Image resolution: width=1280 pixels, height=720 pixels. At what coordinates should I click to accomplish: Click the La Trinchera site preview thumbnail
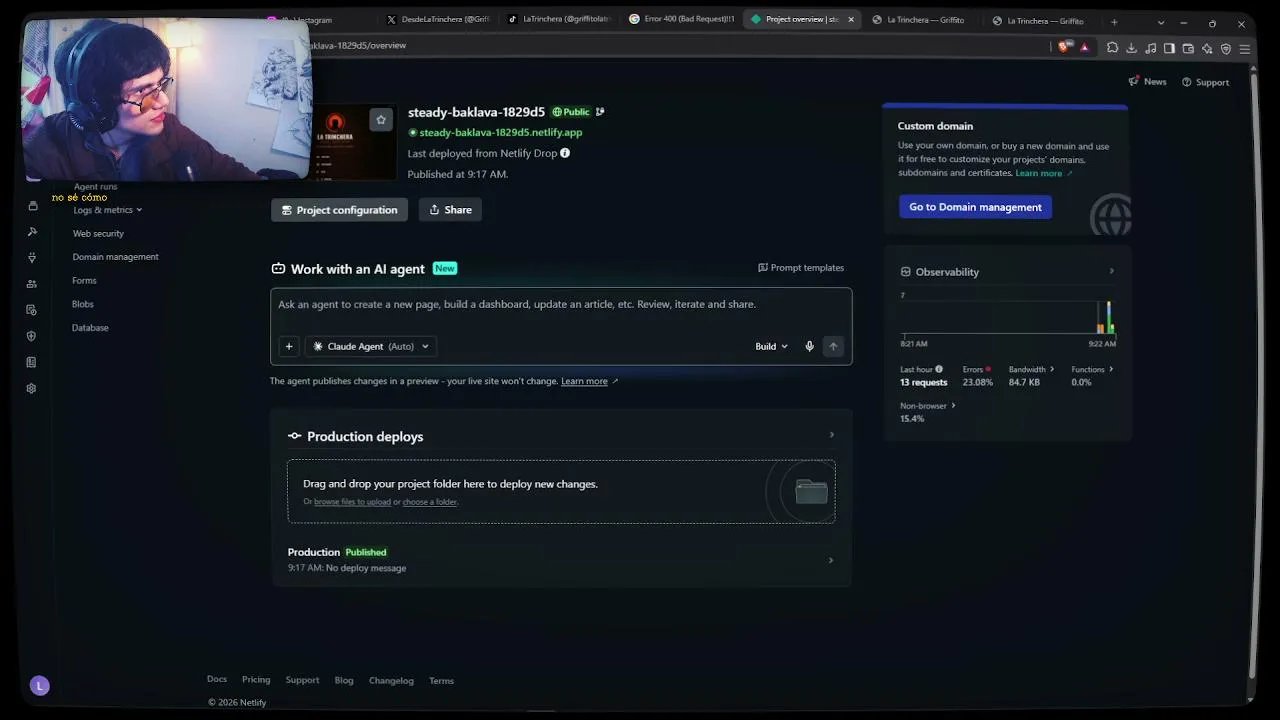click(x=355, y=142)
